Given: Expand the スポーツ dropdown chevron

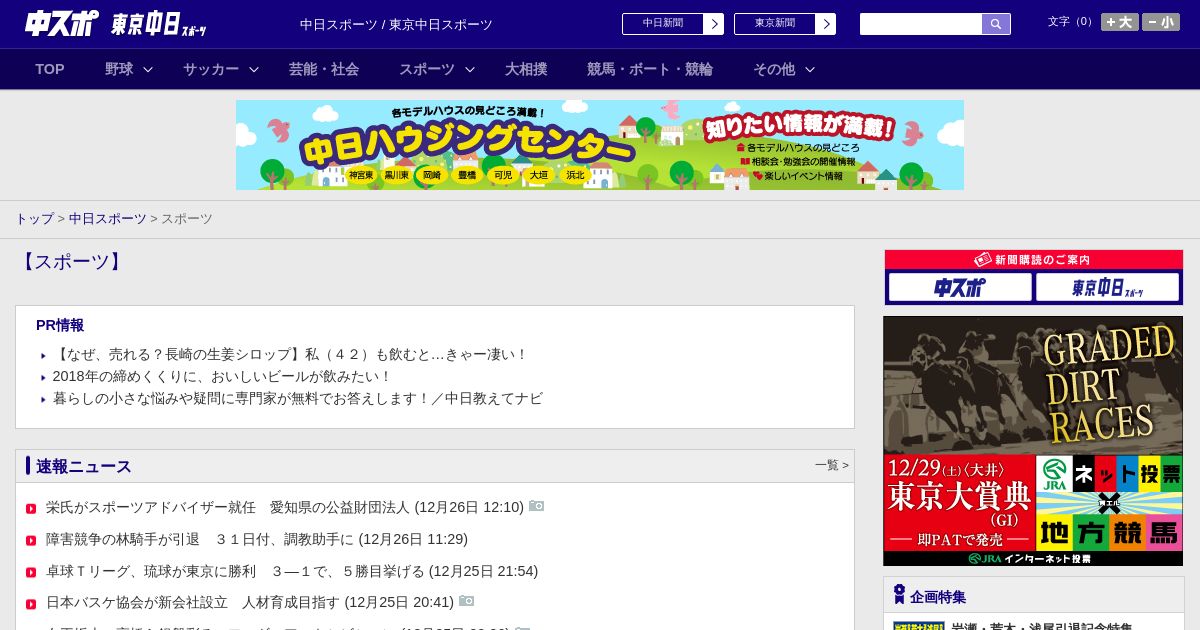Looking at the screenshot, I should point(470,69).
